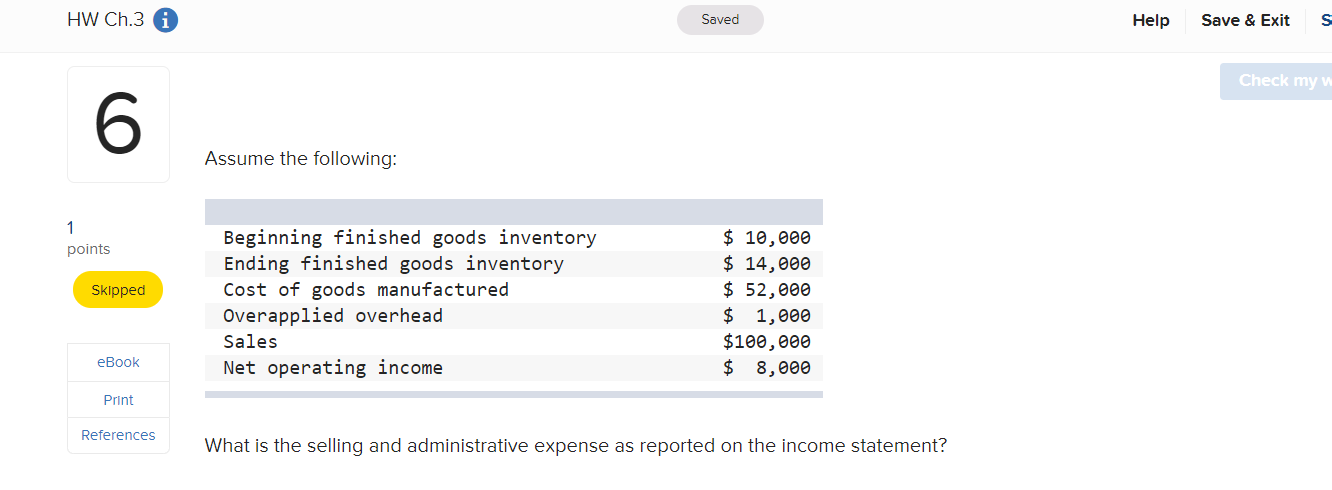Screen dimensions: 1332x490
Task: Click the Sales $100,000 value
Action: 767,342
